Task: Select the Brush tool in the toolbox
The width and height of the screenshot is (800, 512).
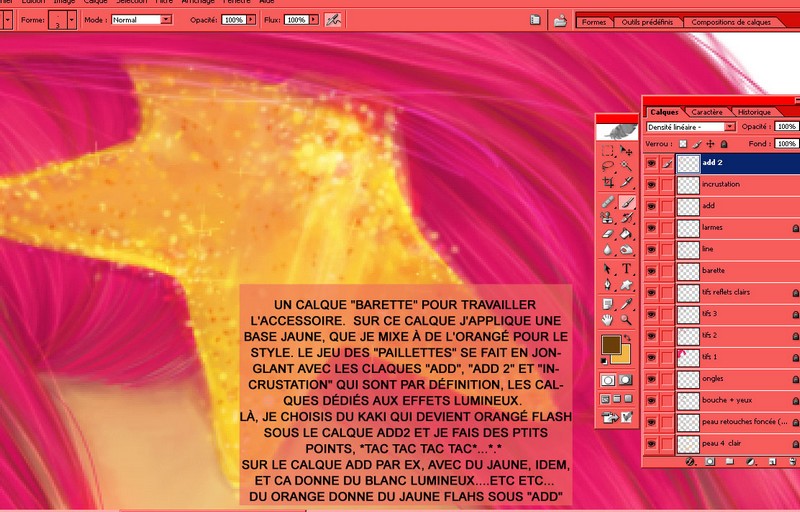Action: pyautogui.click(x=627, y=202)
